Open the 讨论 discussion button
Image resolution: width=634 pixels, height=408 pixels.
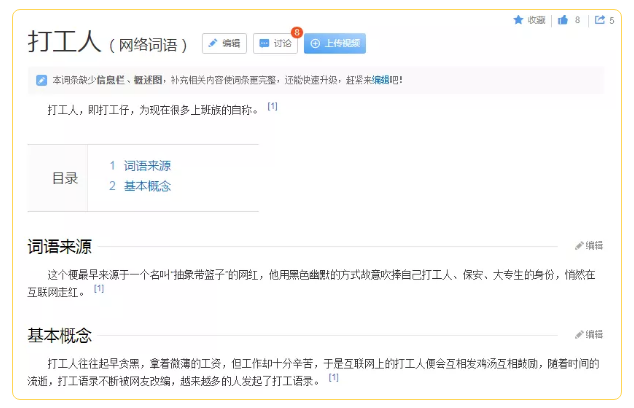tap(275, 44)
